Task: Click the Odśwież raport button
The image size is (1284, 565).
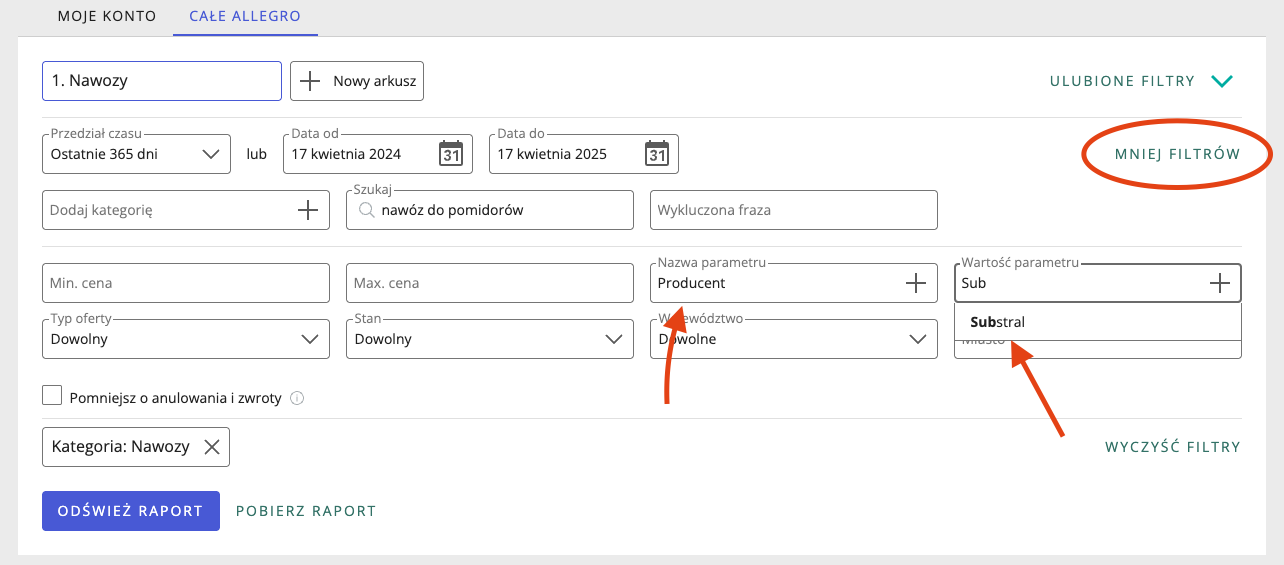Action: tap(131, 511)
